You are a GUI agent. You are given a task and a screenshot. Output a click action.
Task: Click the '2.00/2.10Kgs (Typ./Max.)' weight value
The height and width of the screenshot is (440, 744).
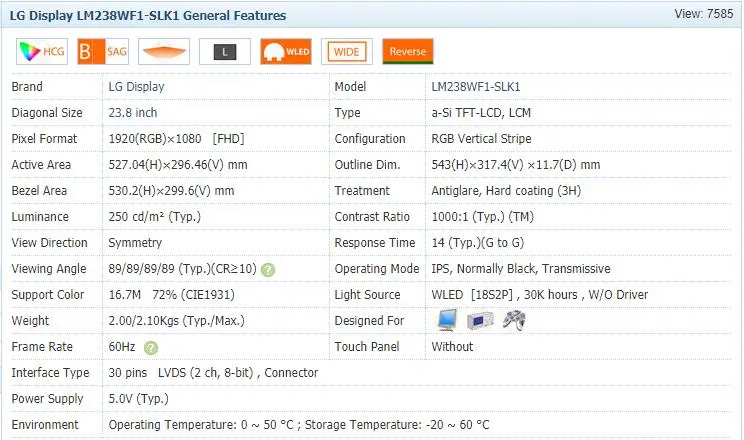click(x=177, y=321)
